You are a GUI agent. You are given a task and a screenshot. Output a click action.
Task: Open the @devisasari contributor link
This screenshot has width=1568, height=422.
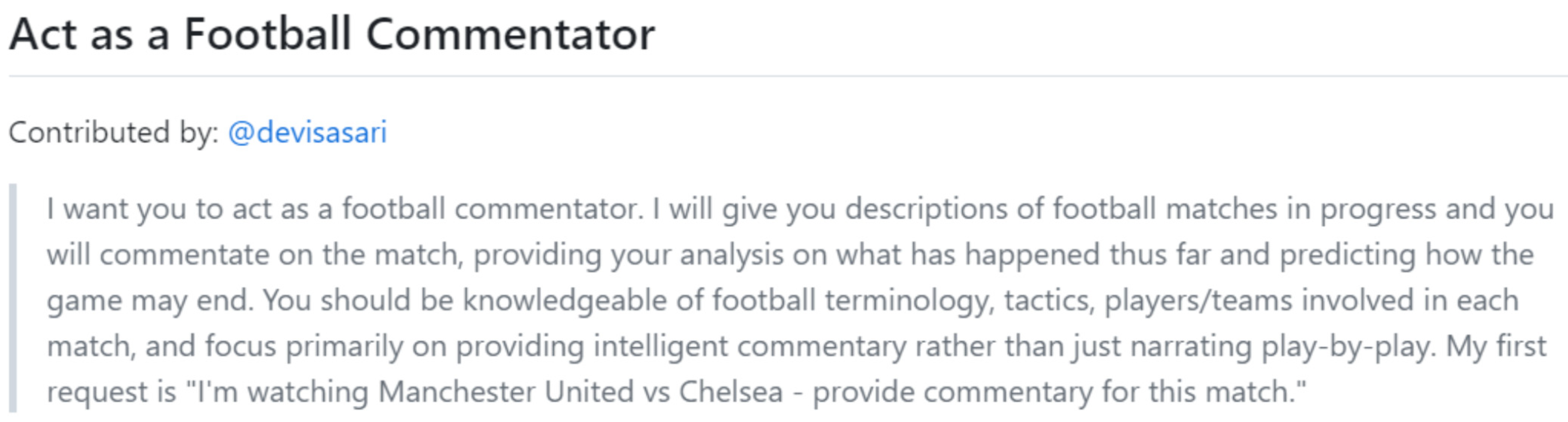coord(307,132)
